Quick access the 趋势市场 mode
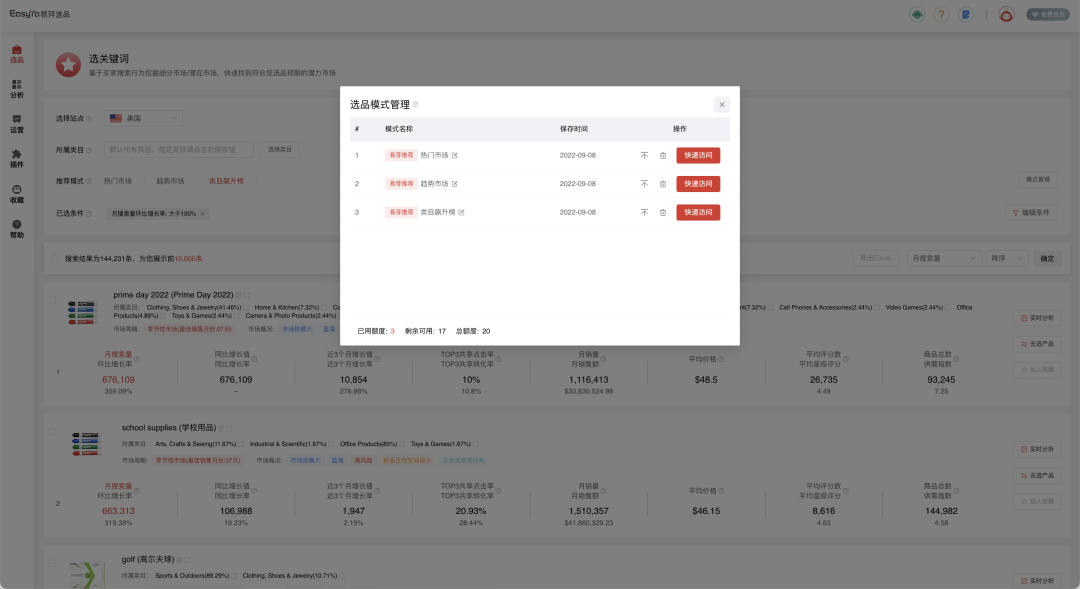The image size is (1080, 589). (698, 184)
